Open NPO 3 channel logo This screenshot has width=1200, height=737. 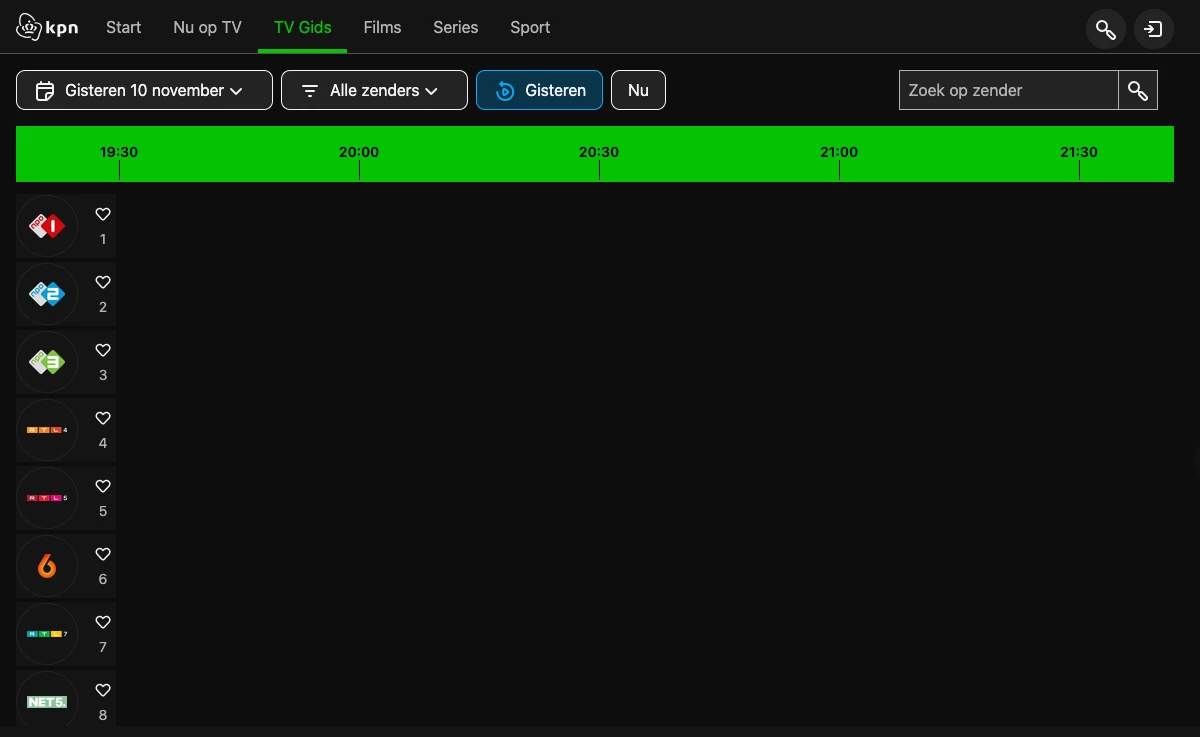[x=47, y=362]
